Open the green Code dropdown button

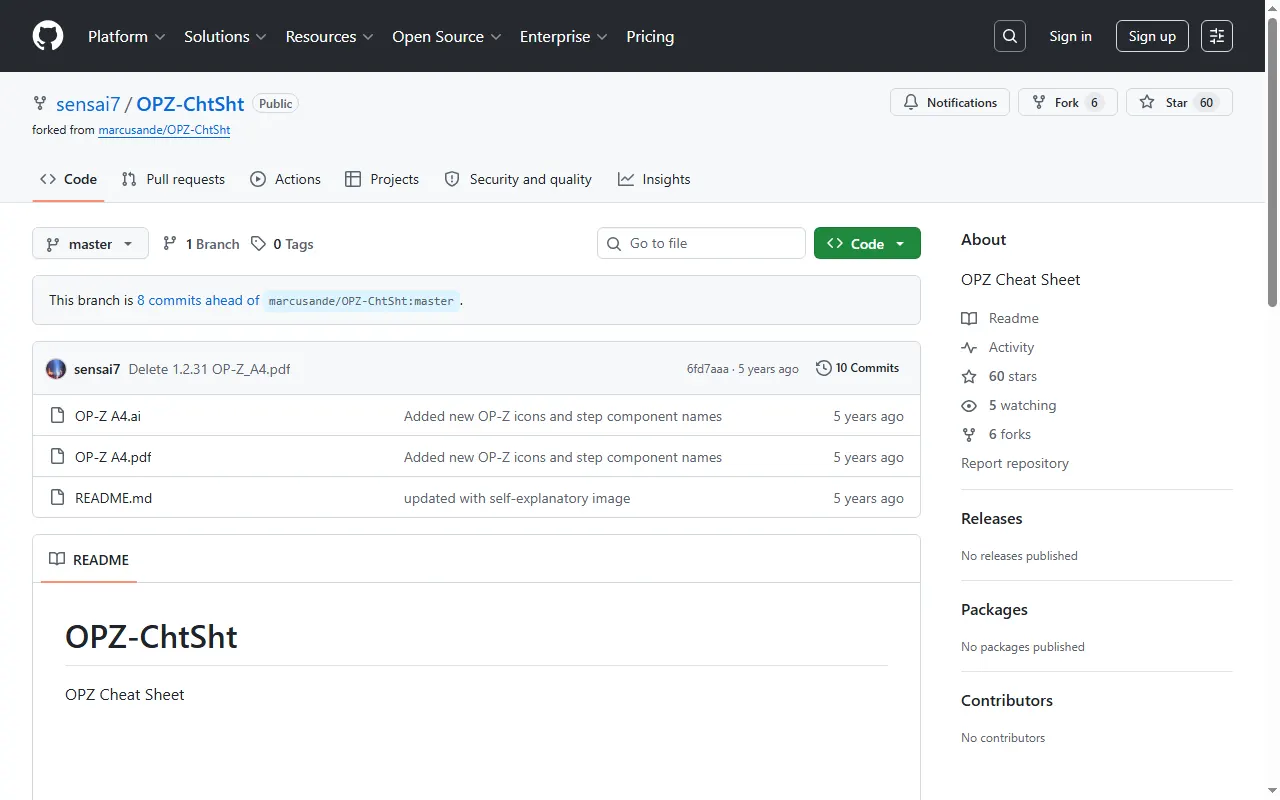tap(867, 244)
